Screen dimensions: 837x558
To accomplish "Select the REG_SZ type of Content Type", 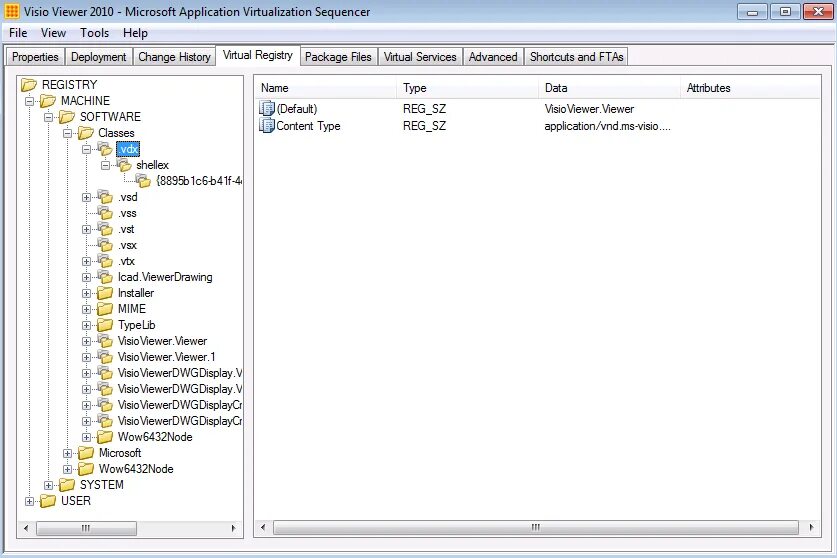I will (424, 126).
